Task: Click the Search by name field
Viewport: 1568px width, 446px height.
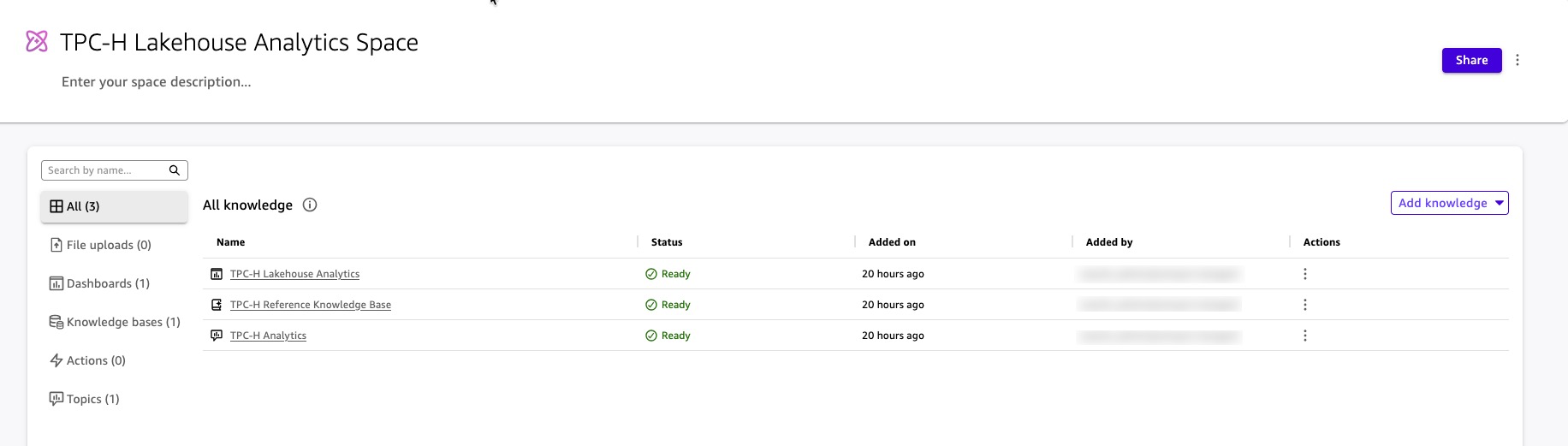Action: 104,170
